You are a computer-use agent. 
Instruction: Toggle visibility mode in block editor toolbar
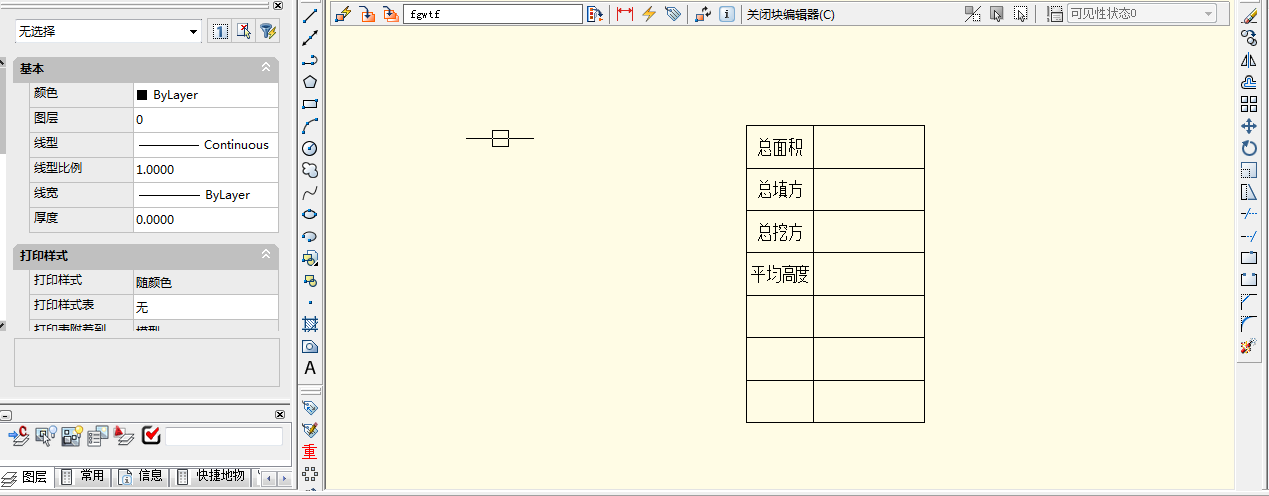click(971, 14)
